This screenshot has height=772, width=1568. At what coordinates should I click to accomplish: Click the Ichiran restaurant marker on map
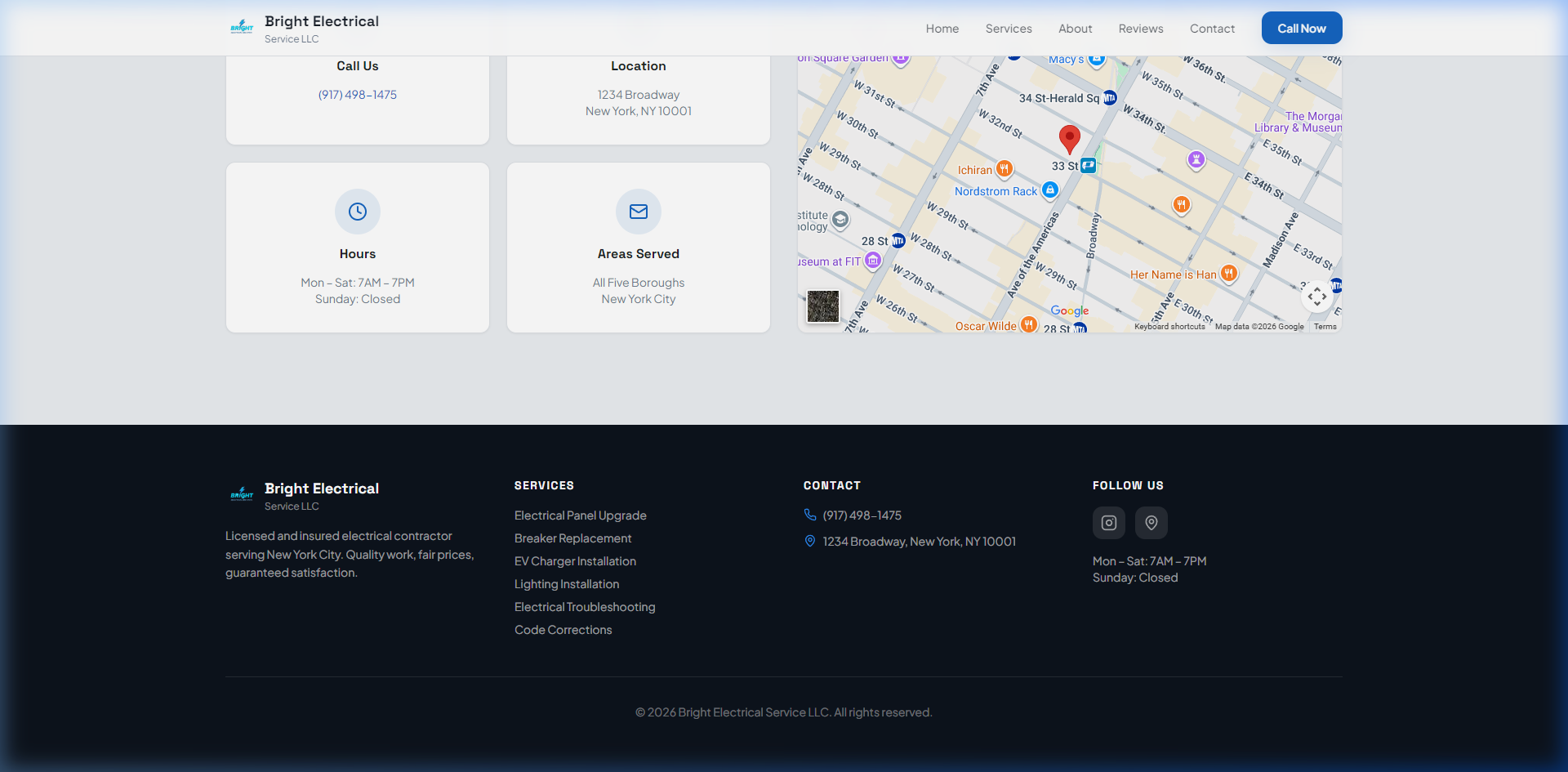(x=1004, y=169)
